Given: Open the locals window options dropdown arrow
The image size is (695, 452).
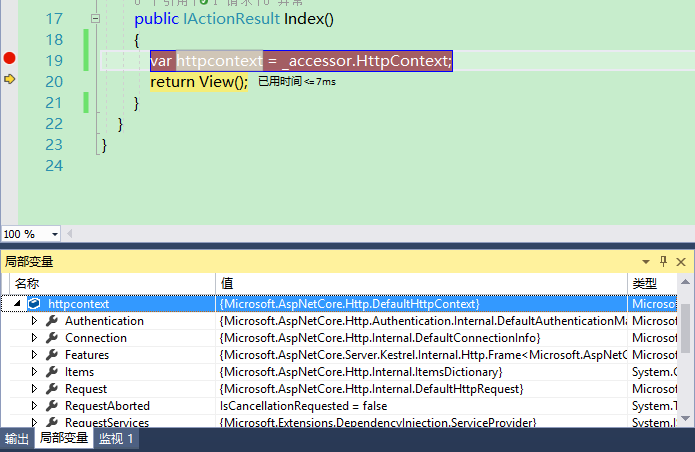Looking at the screenshot, I should coord(646,262).
